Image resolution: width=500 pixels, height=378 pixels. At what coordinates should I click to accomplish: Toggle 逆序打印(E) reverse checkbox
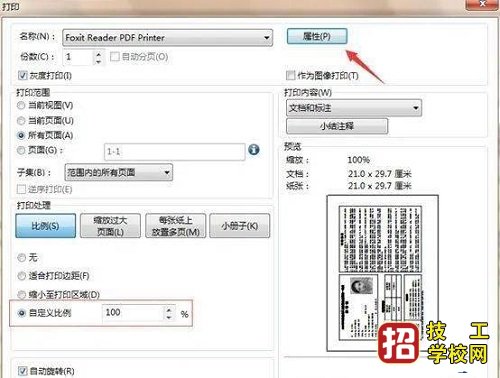(x=21, y=189)
